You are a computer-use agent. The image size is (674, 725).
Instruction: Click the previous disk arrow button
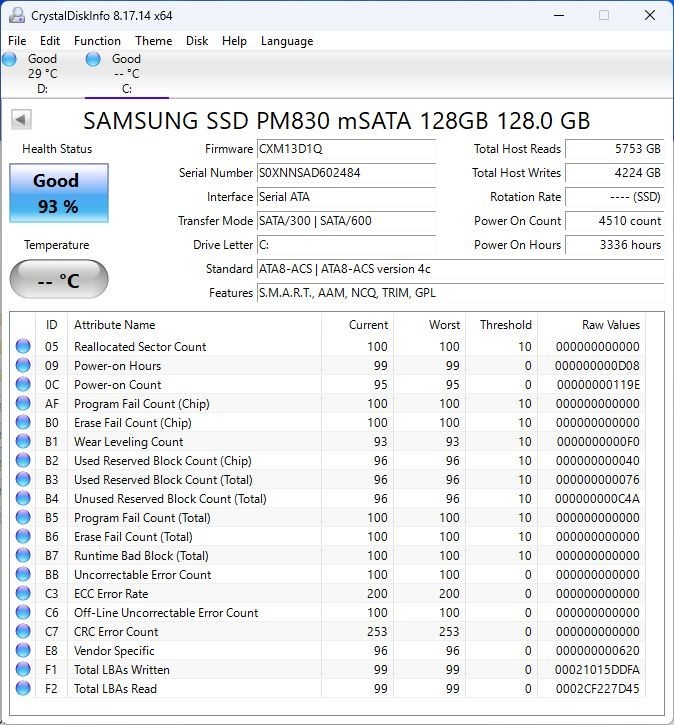tap(21, 120)
